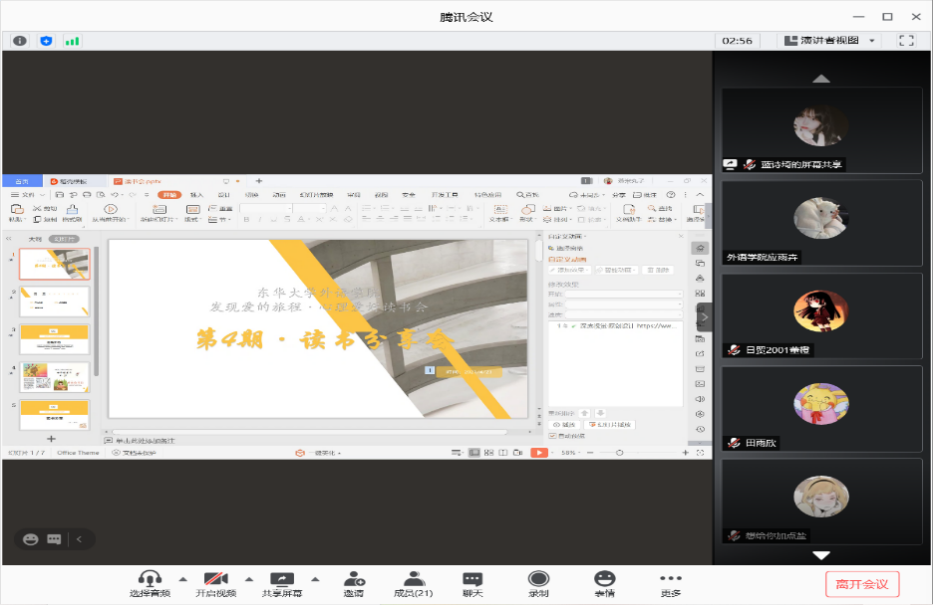Start recording with 录制 button
Screen dimensions: 933x605
538,583
